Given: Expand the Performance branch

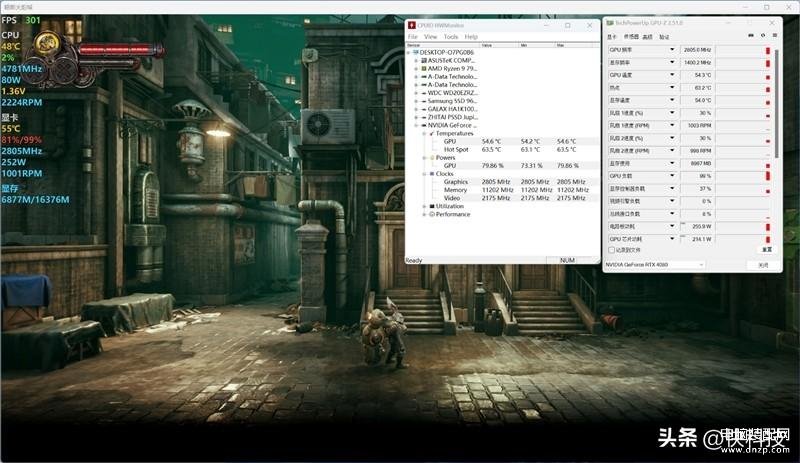Looking at the screenshot, I should [424, 214].
